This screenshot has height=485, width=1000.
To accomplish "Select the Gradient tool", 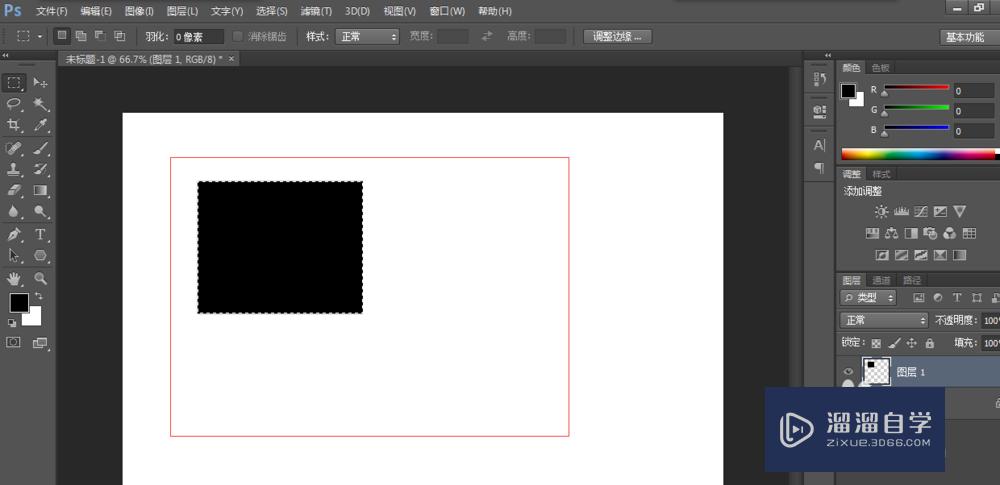I will pos(41,190).
